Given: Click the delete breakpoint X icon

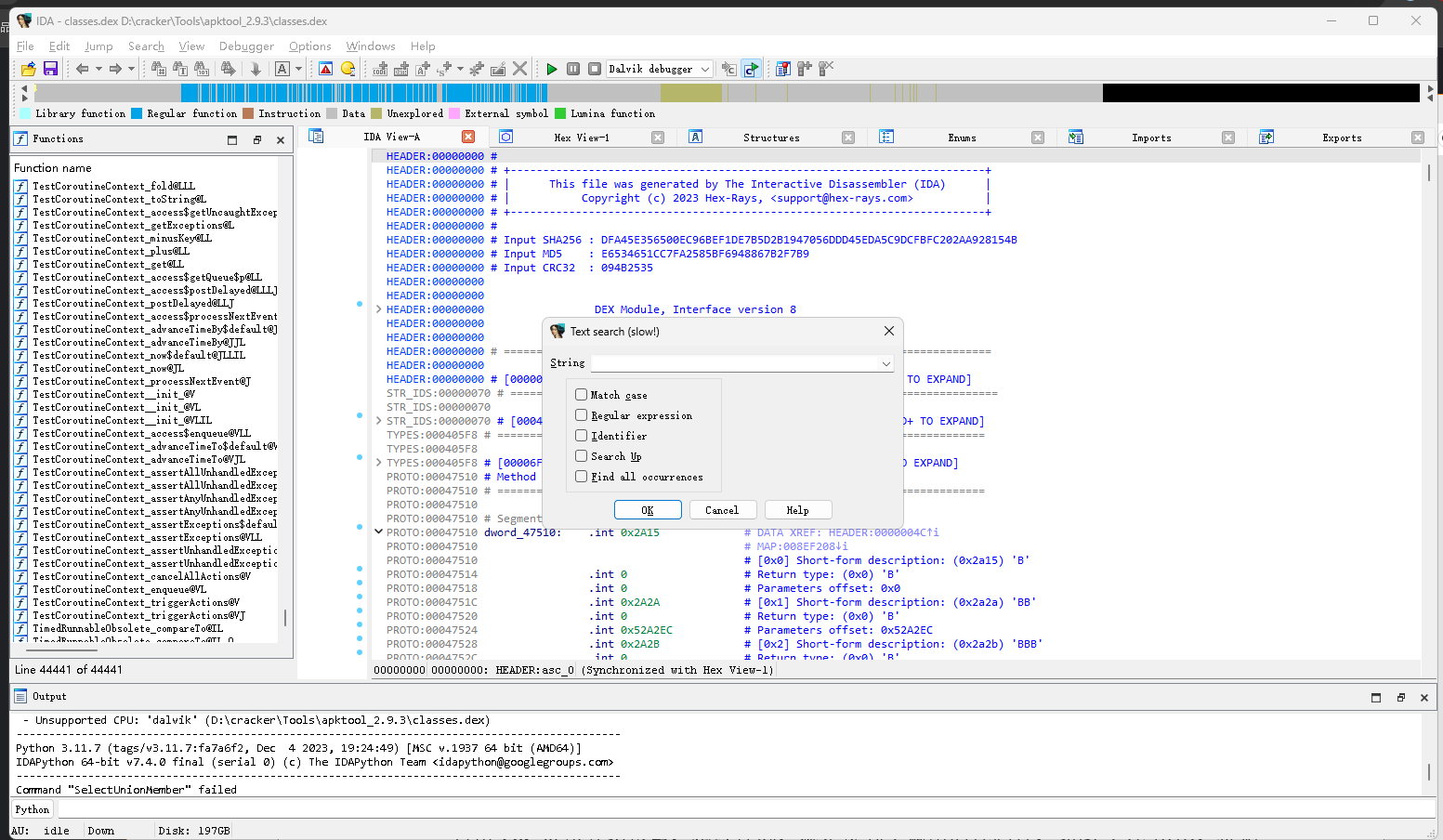Looking at the screenshot, I should coord(825,69).
